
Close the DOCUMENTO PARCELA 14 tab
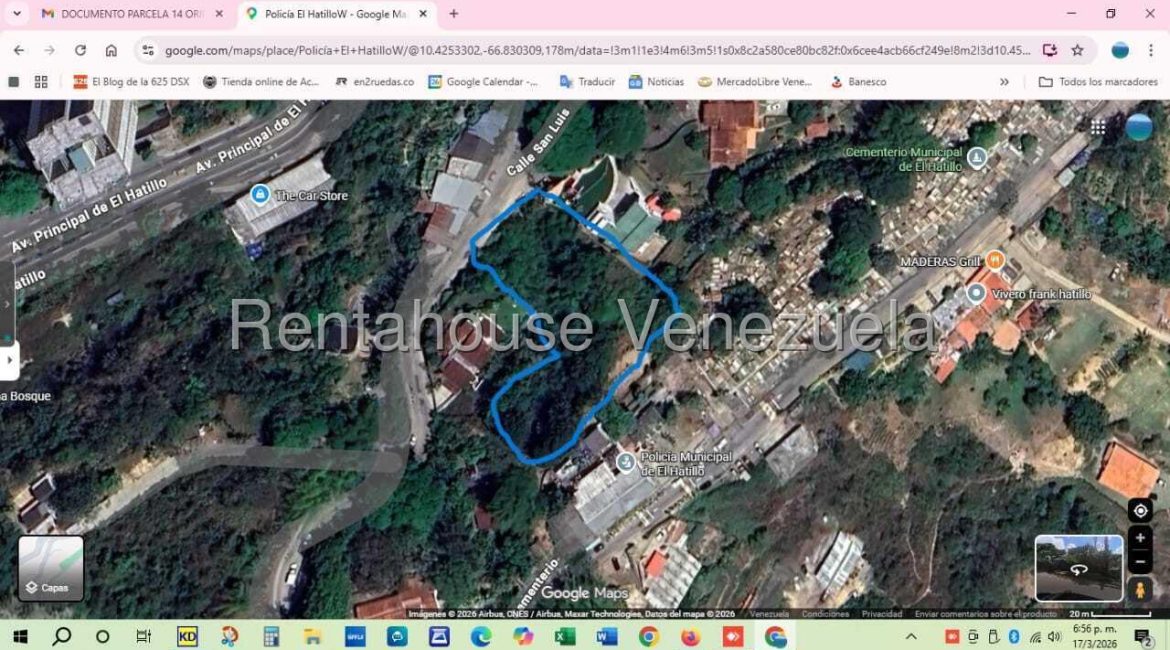(x=219, y=13)
